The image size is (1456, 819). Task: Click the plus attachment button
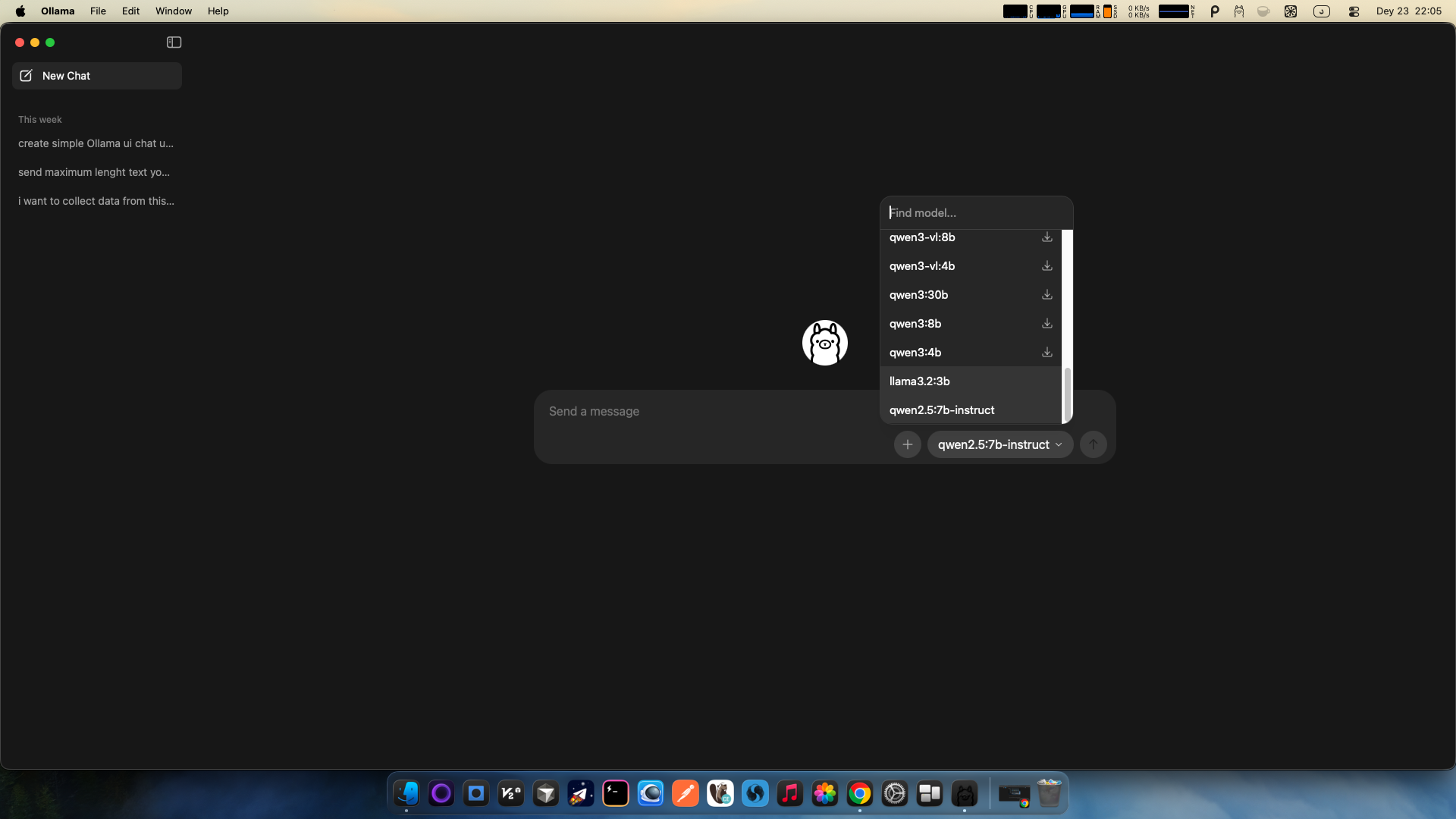(907, 444)
